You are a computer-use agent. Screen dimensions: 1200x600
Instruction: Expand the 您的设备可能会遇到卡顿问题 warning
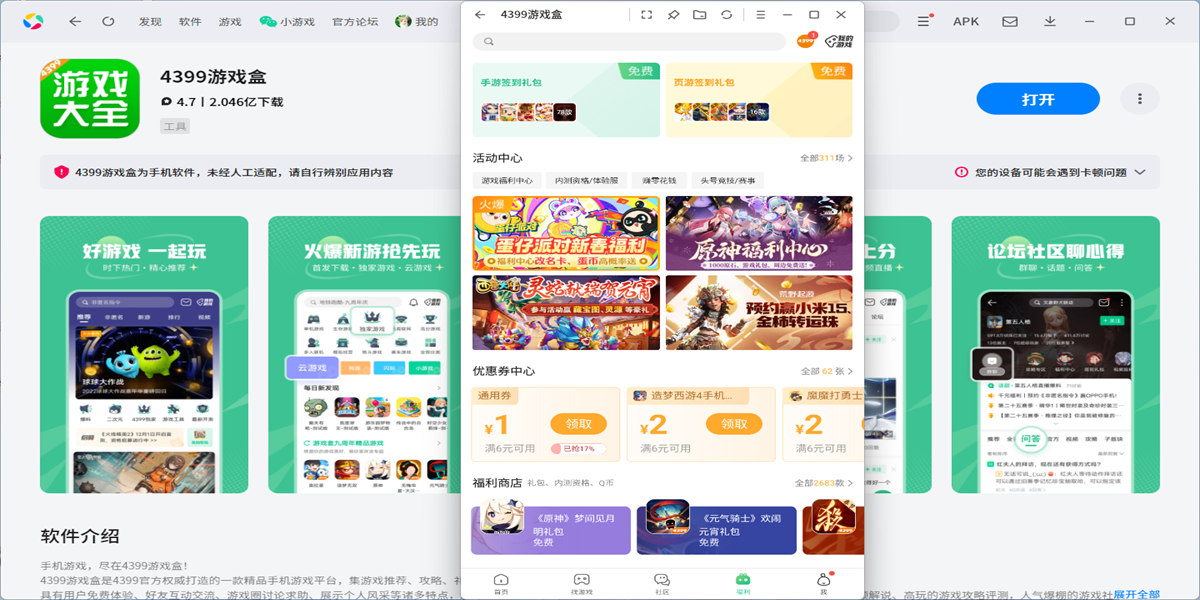(x=1139, y=172)
